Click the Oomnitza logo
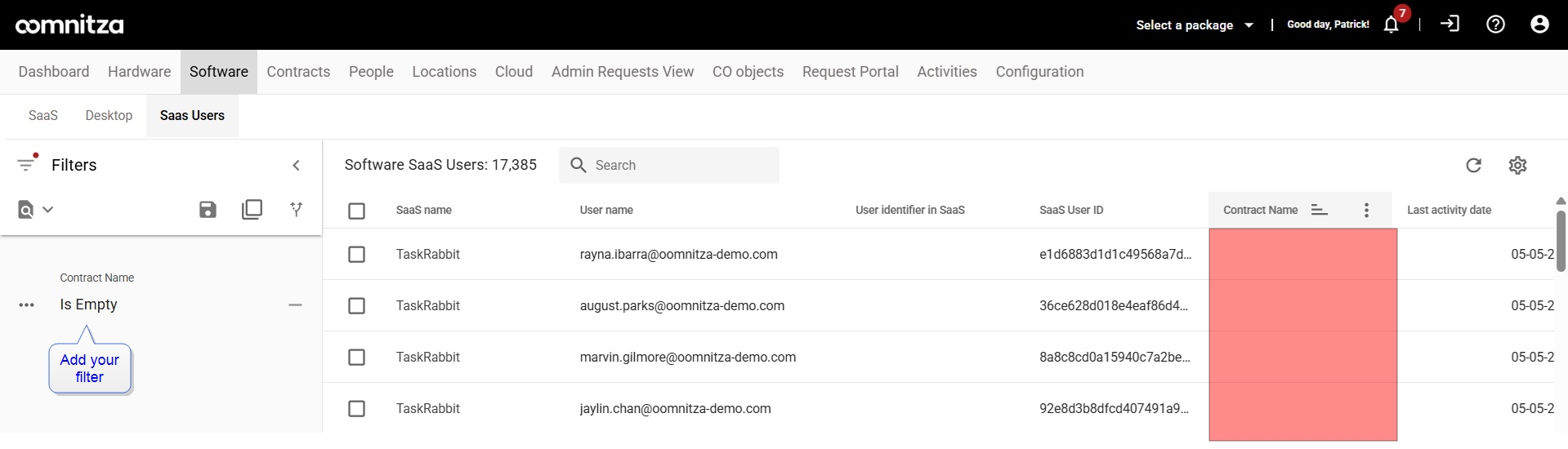This screenshot has width=1568, height=449. (69, 25)
